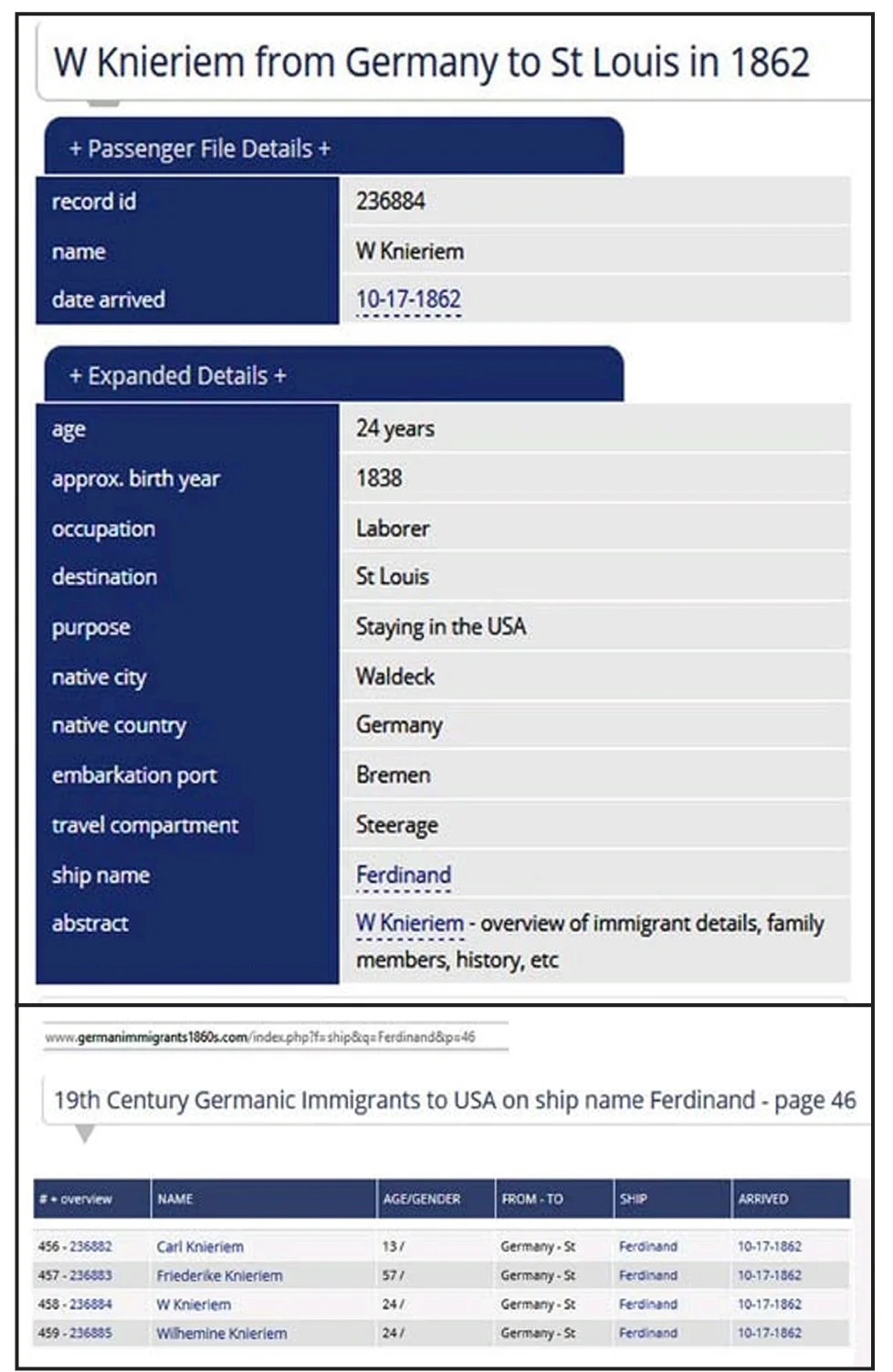Click the FROM - TO column header
The image size is (893, 1372).
coord(531,1199)
